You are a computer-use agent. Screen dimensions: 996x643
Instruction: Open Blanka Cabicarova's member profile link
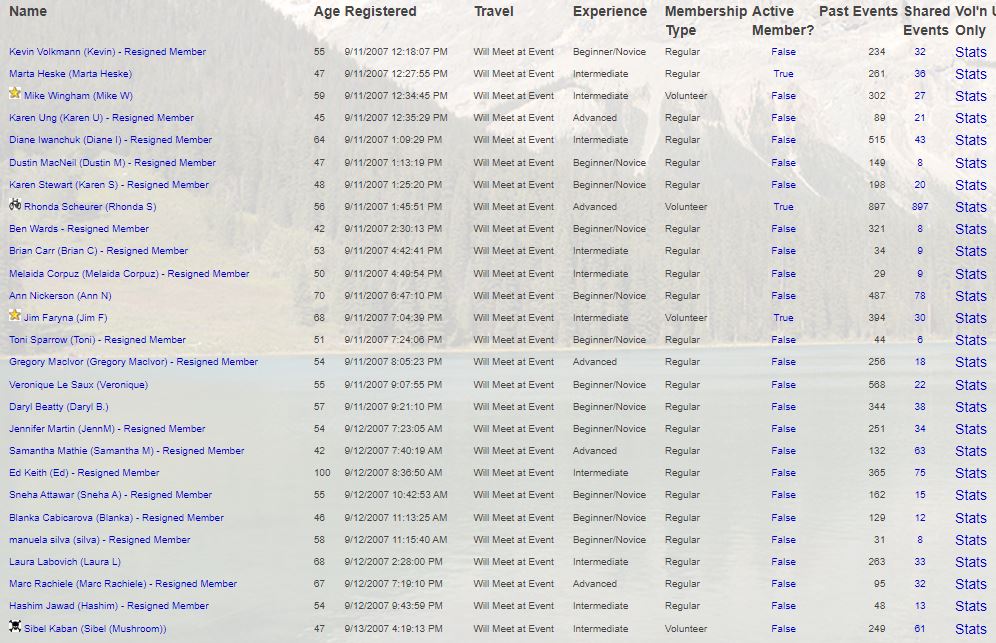click(x=116, y=518)
